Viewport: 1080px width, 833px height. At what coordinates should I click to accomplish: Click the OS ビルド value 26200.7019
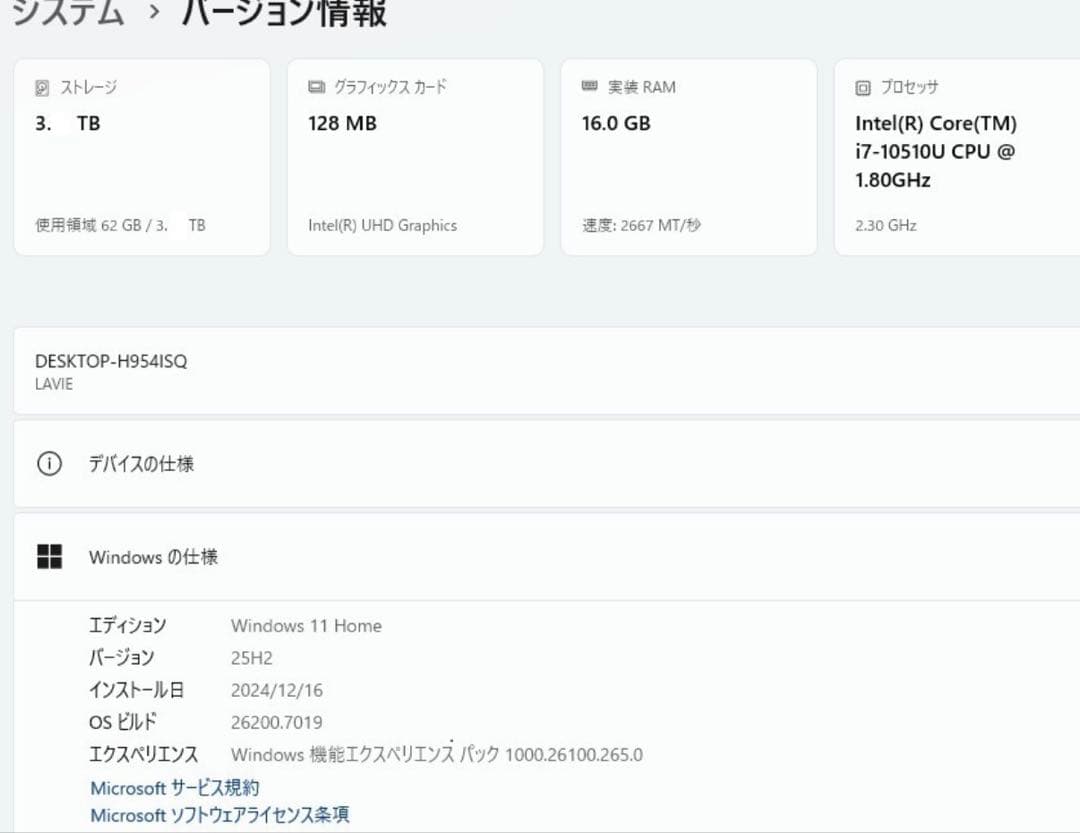(290, 722)
